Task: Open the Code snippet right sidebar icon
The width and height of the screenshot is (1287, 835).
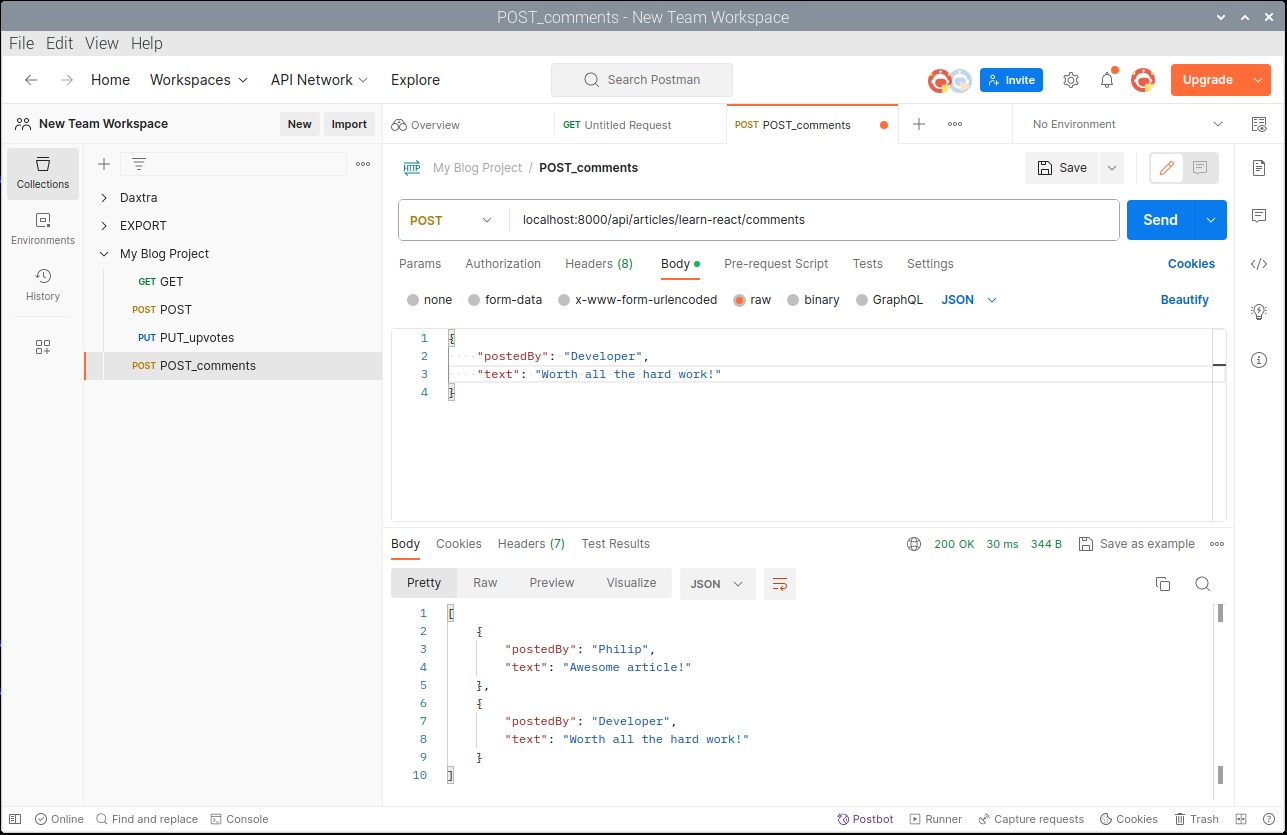Action: (x=1259, y=264)
